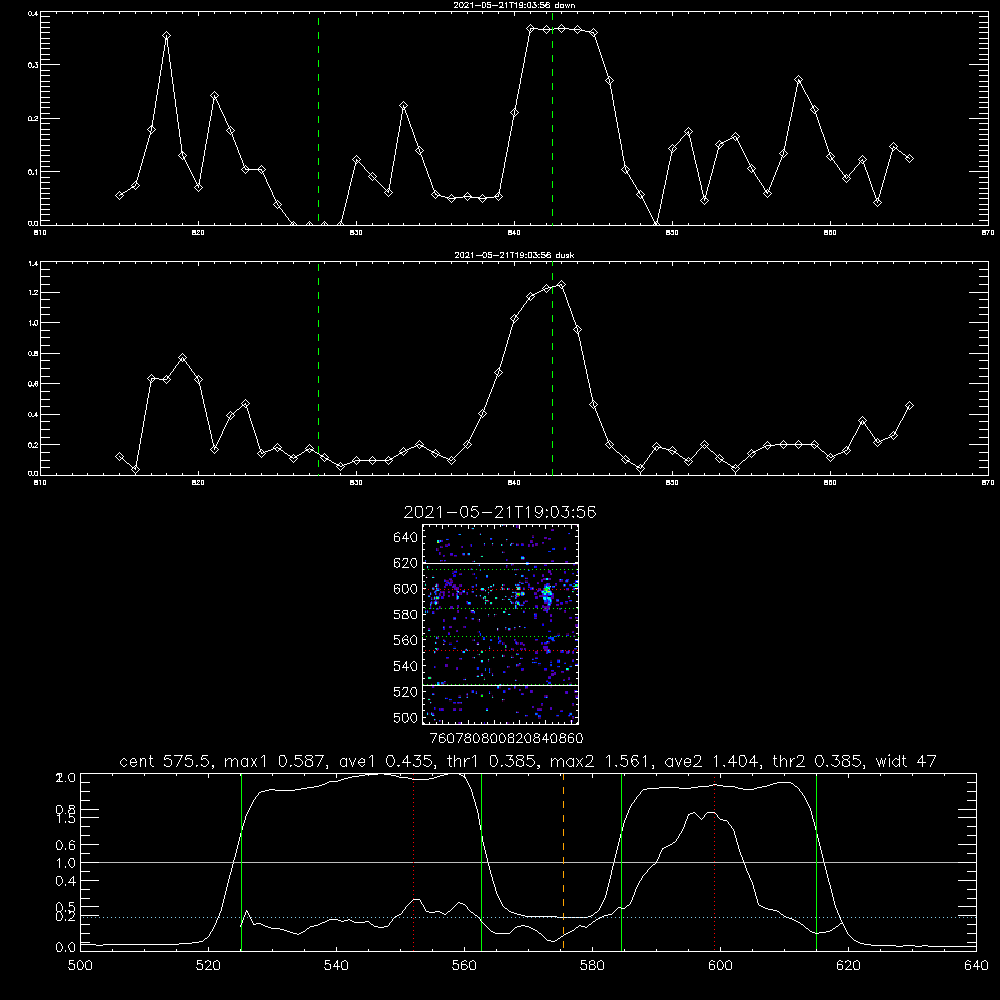Viewport: 1000px width, 1000px height.
Task: Click the heatmap y-axis label 640
Action: 406,538
